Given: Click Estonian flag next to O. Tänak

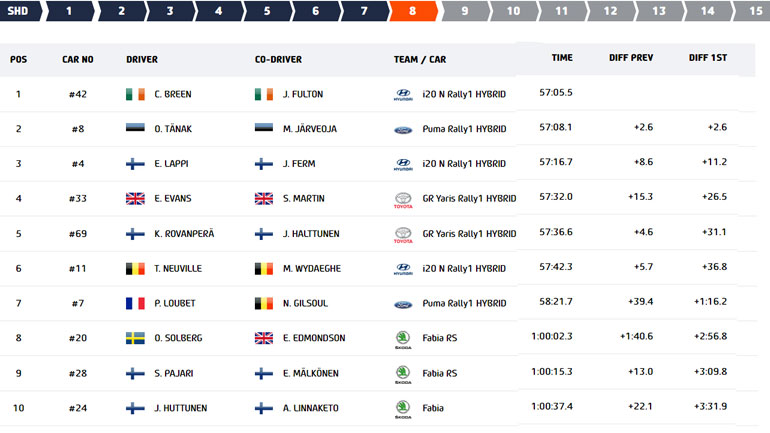Looking at the screenshot, I should (135, 129).
